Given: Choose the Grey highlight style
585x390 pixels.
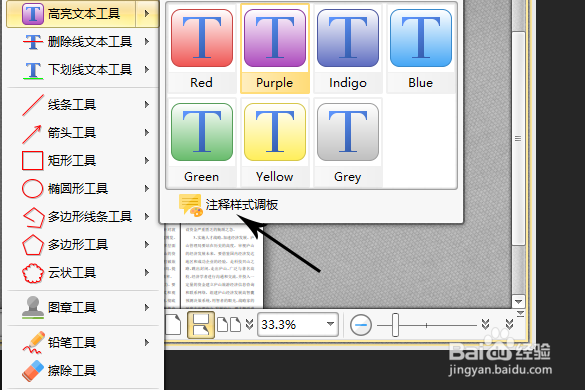Looking at the screenshot, I should 348,143.
